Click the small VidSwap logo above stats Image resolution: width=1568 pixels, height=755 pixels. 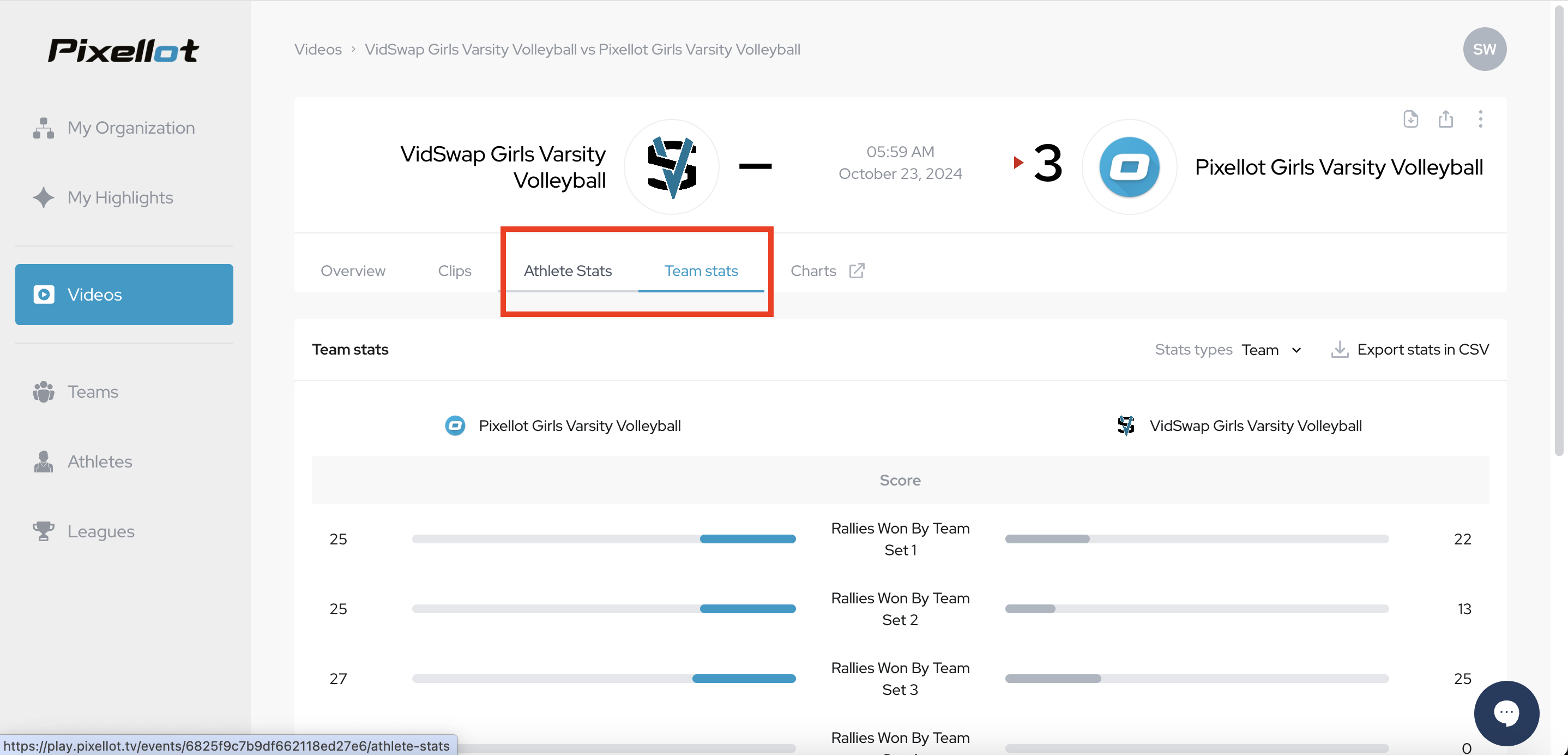[x=1125, y=426]
